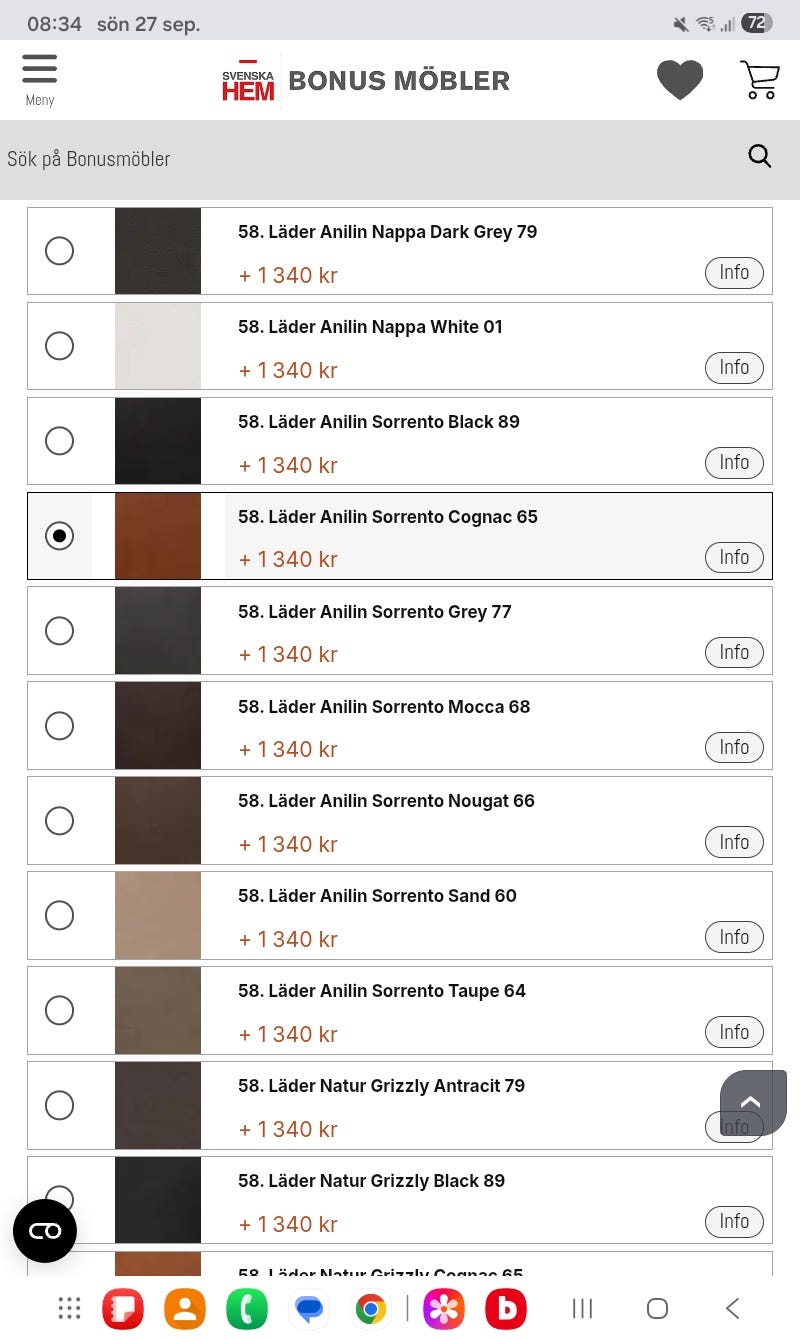Viewport: 800px width, 1340px height.
Task: Tap the search magnifier icon
Action: (x=760, y=156)
